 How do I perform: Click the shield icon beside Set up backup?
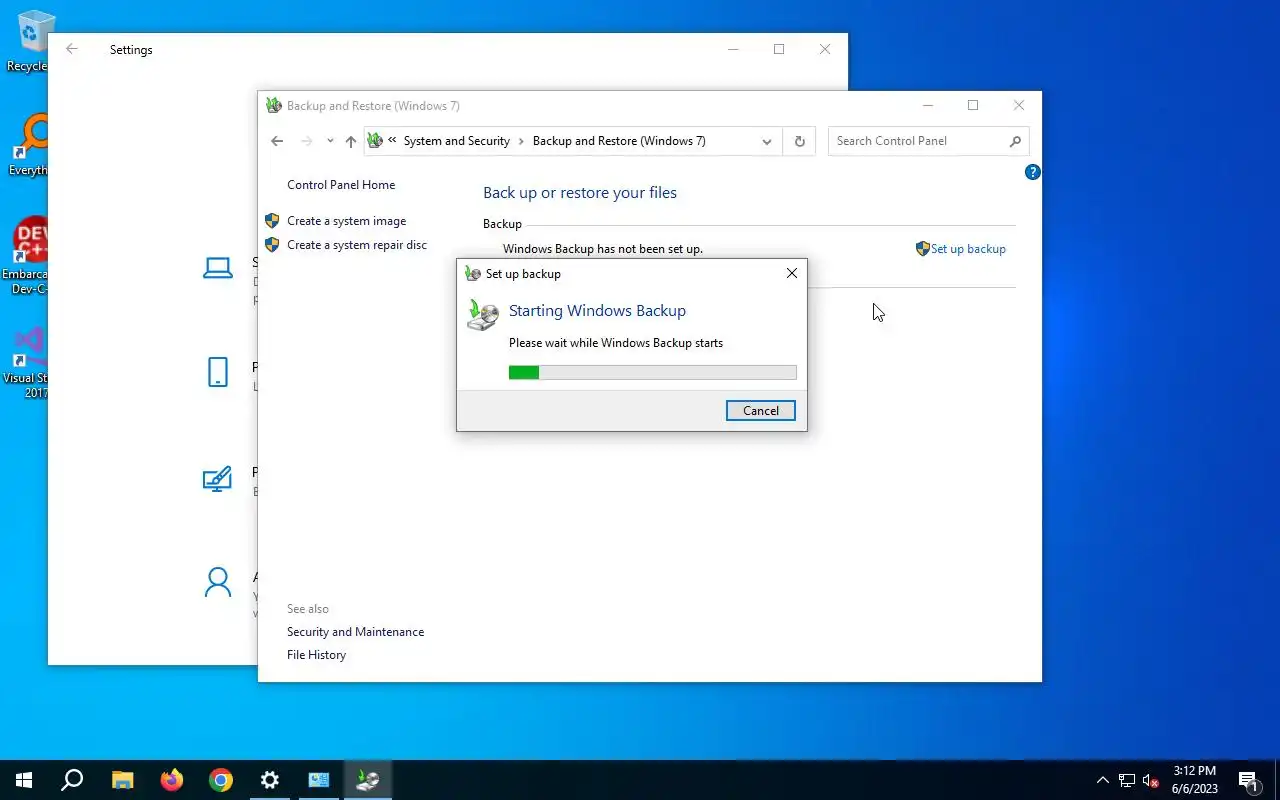point(922,249)
